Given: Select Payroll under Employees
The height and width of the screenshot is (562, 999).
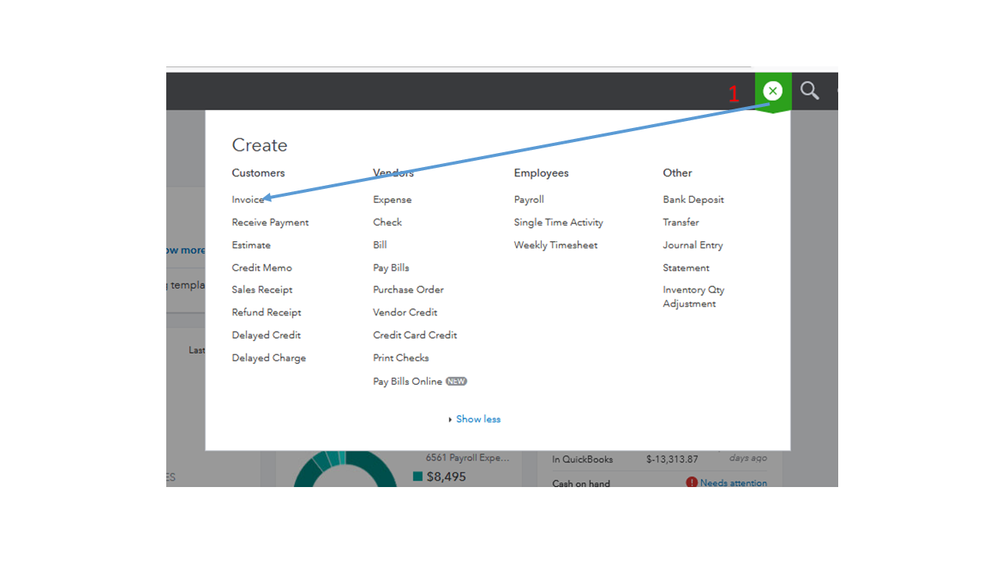Looking at the screenshot, I should [529, 199].
